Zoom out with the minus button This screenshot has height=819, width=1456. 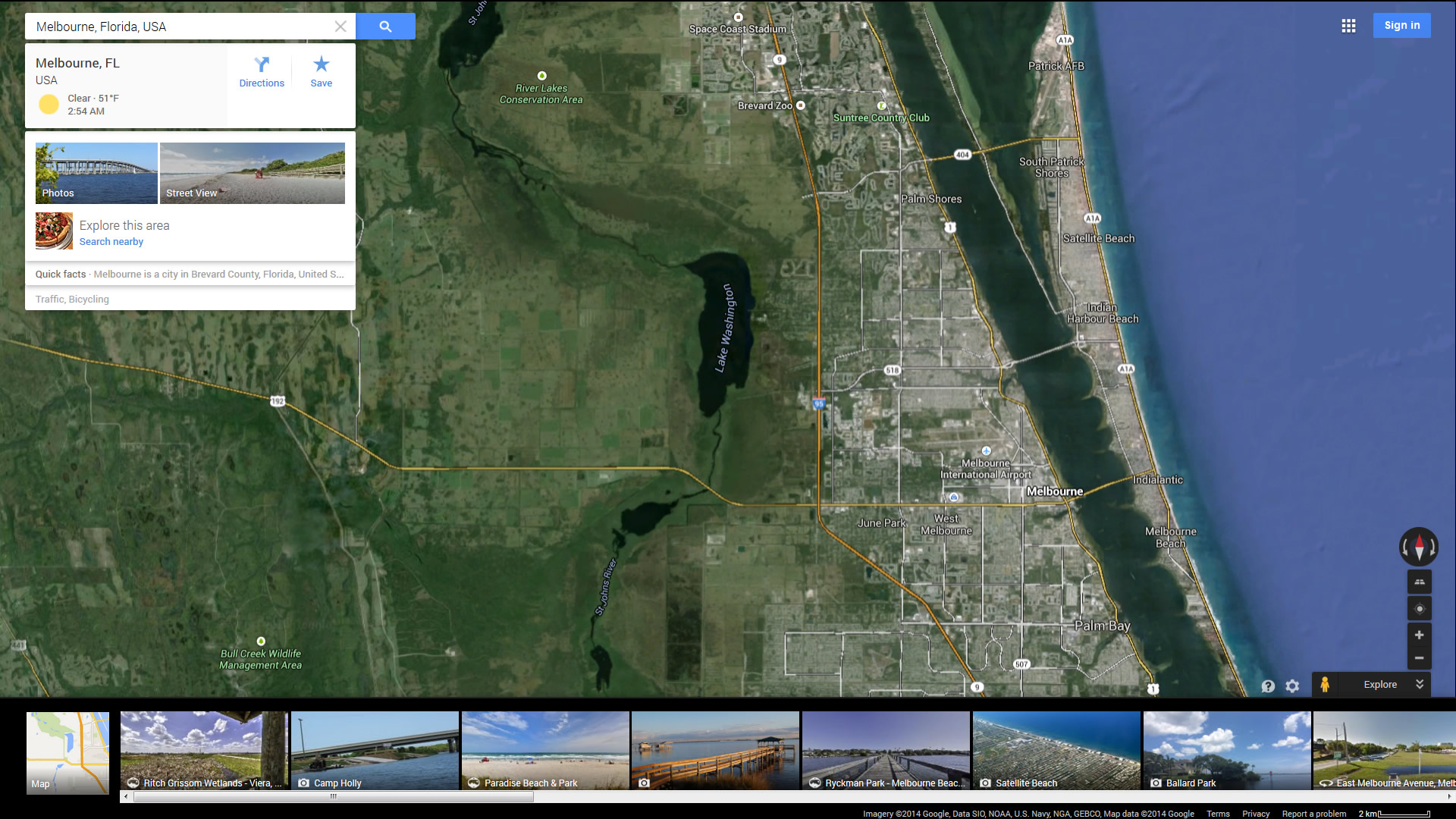[1419, 657]
